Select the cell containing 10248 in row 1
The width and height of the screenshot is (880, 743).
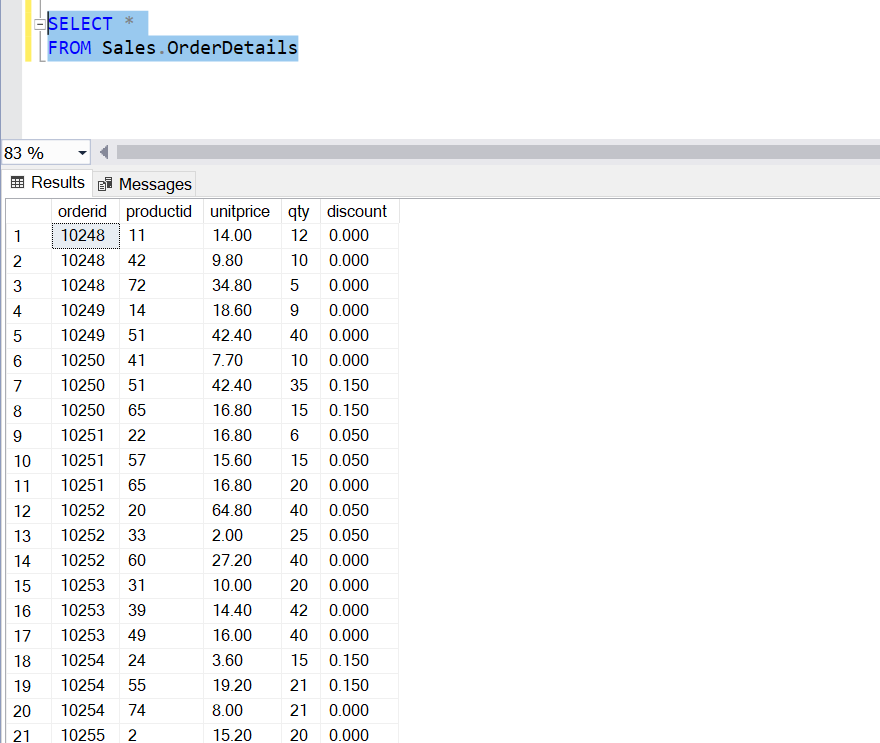tap(85, 235)
